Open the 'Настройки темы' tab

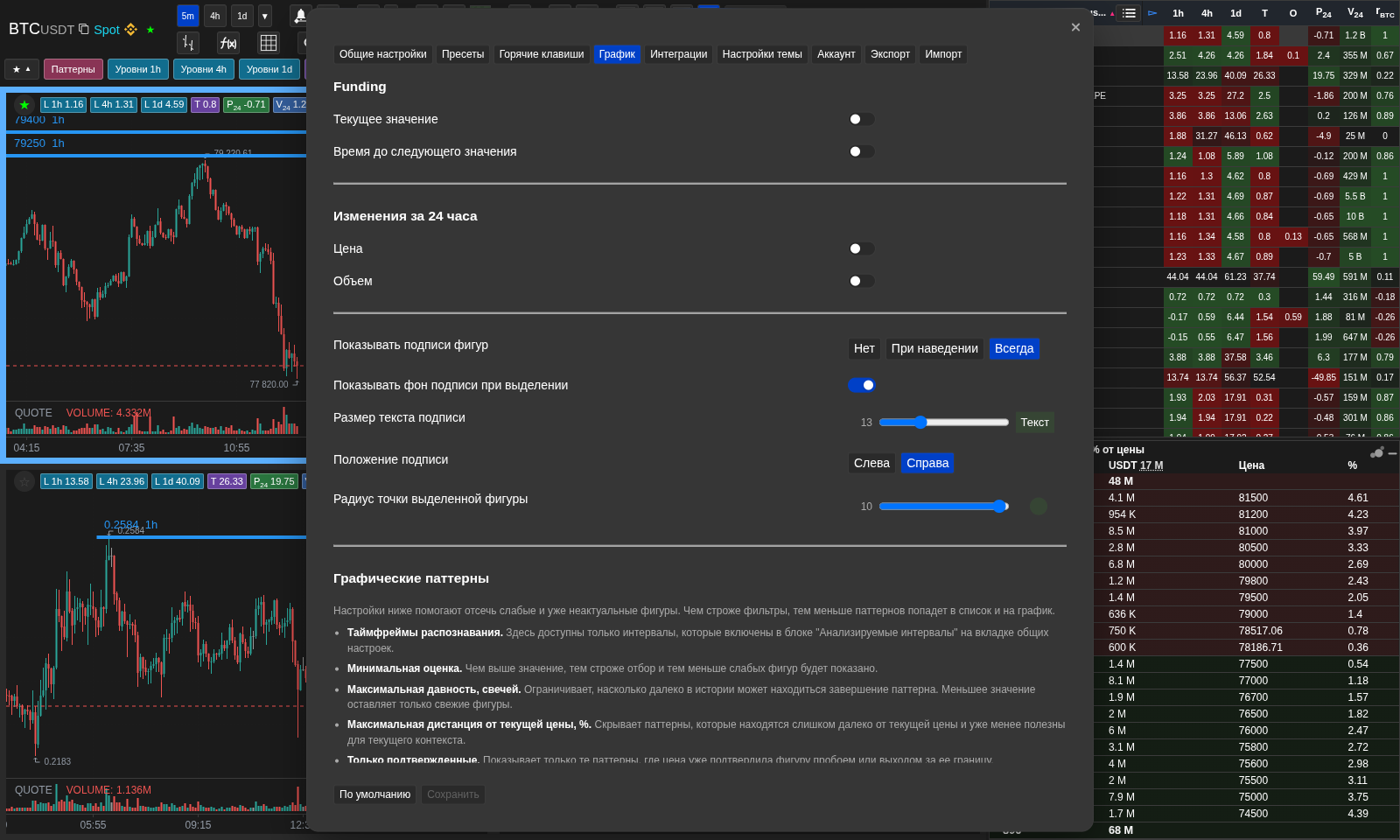[x=762, y=54]
